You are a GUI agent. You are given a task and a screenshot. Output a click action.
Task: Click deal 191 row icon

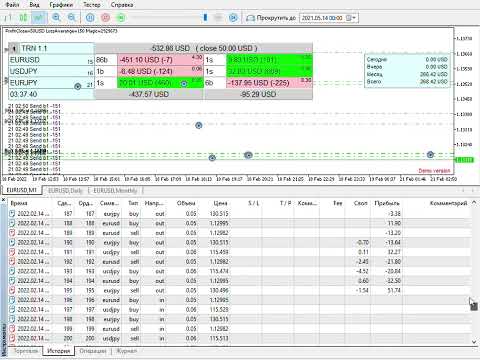pos(12,252)
